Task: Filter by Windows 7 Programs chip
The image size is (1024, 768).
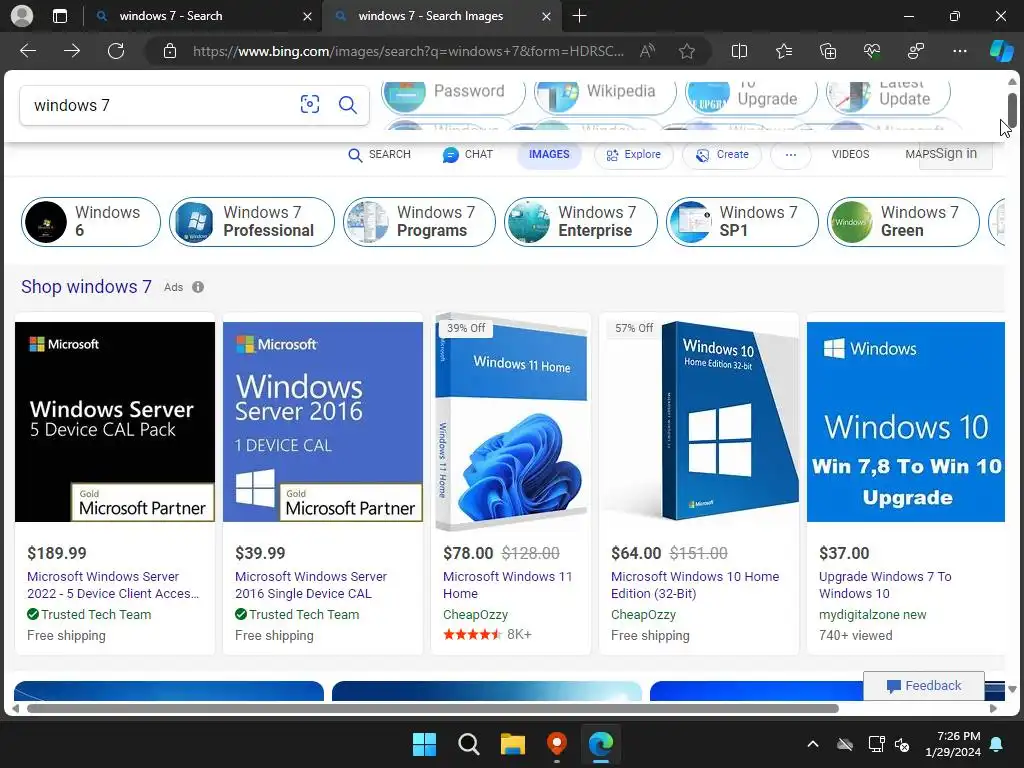Action: [x=419, y=222]
